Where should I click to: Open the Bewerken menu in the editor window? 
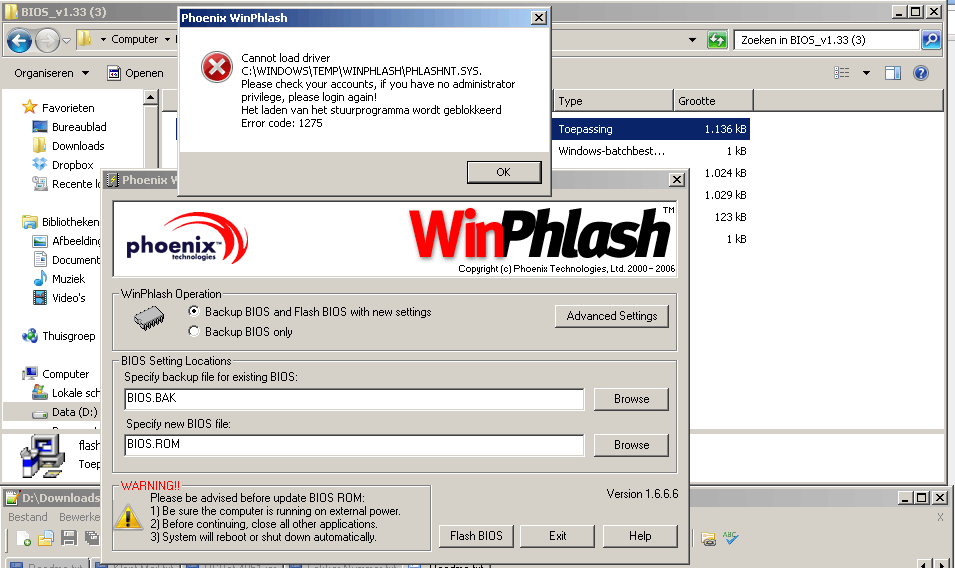pyautogui.click(x=79, y=517)
